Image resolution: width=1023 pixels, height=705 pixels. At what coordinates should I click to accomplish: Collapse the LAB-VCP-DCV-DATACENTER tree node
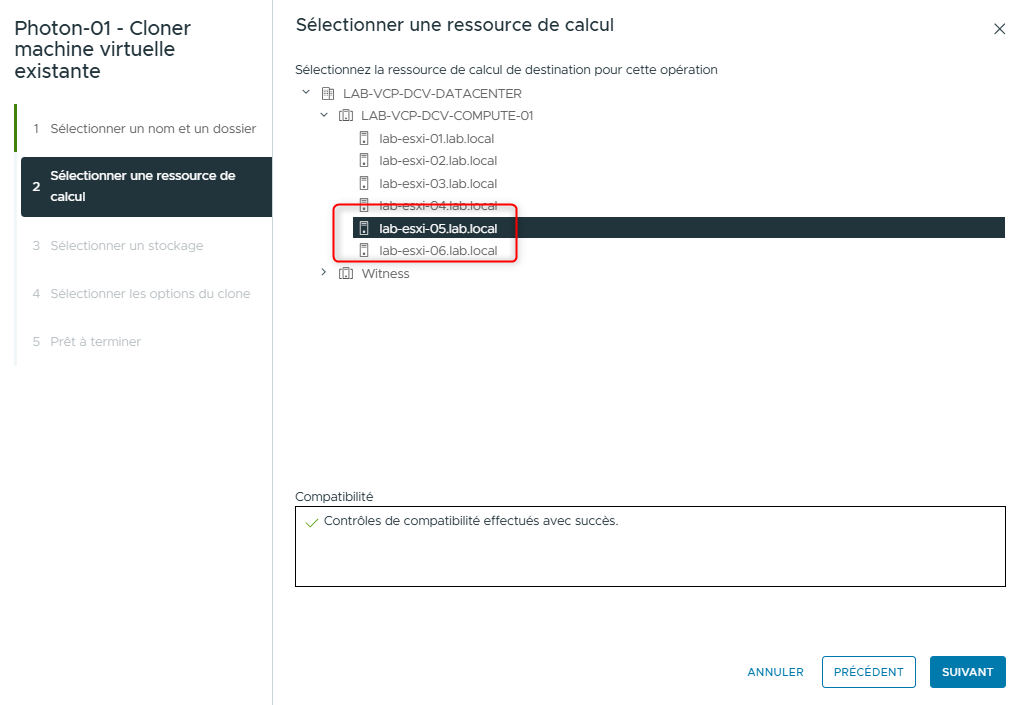[x=306, y=93]
